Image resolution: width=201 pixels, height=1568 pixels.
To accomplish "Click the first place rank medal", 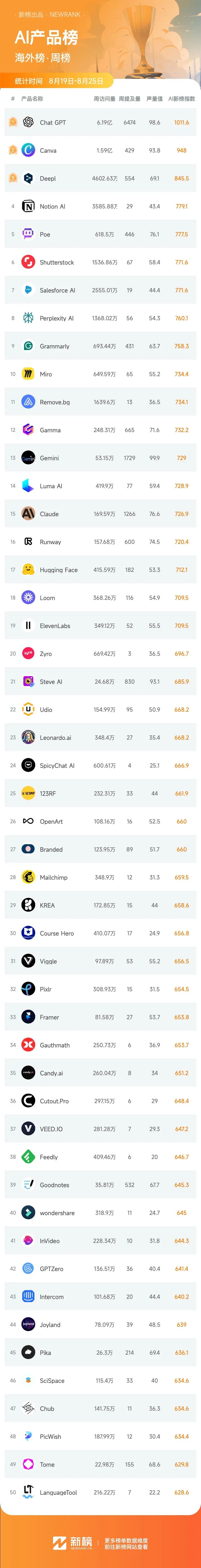I will 13,122.
